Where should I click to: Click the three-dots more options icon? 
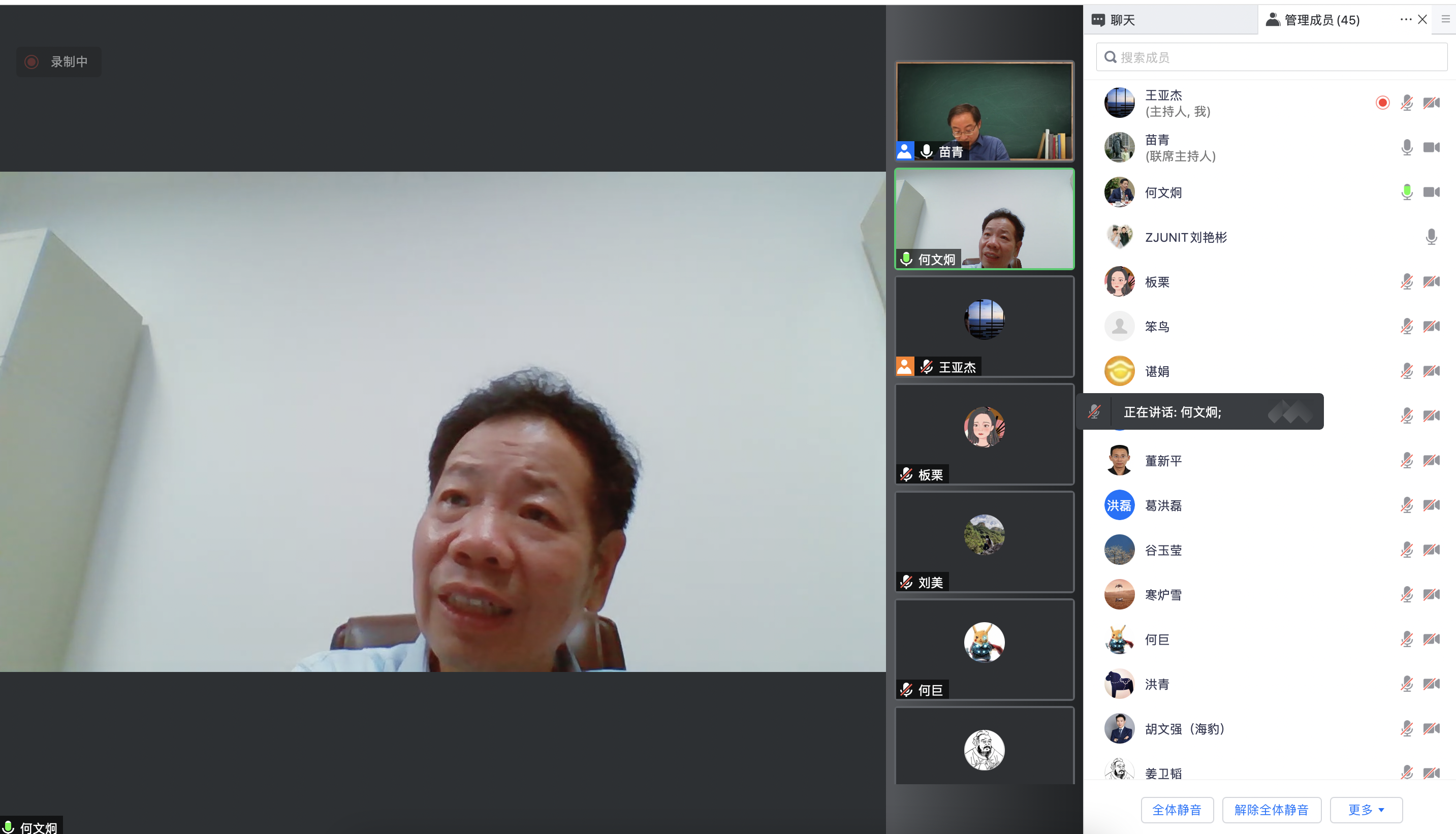tap(1405, 19)
